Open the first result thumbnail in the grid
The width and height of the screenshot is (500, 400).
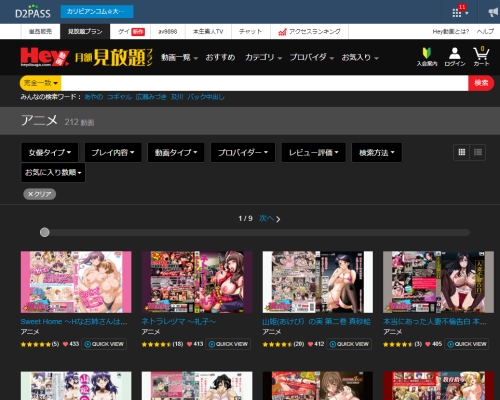pyautogui.click(x=76, y=282)
